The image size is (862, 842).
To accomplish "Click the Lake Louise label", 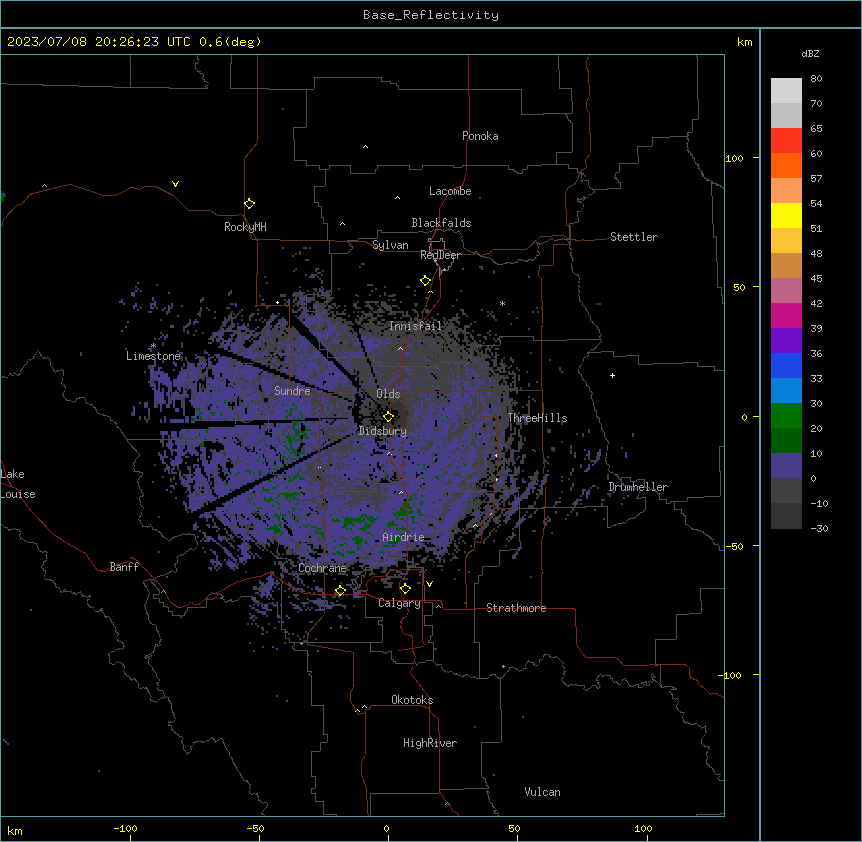I will point(18,484).
